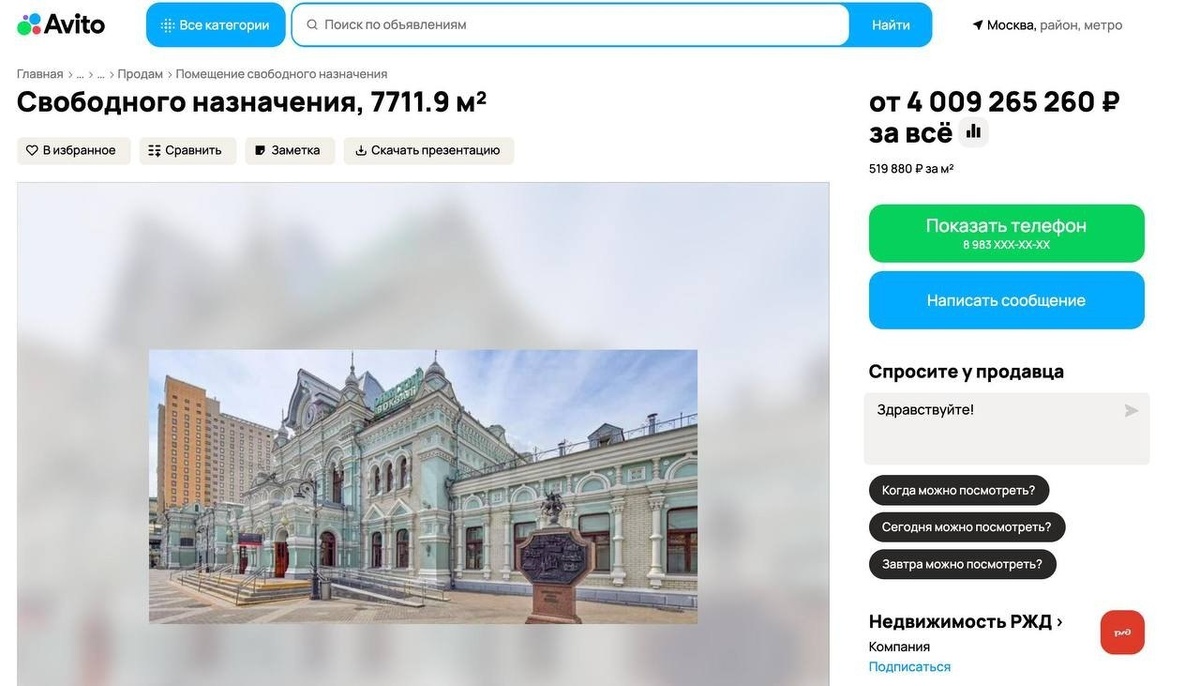Open the price statistics chart icon
1200x686 pixels.
[x=973, y=132]
